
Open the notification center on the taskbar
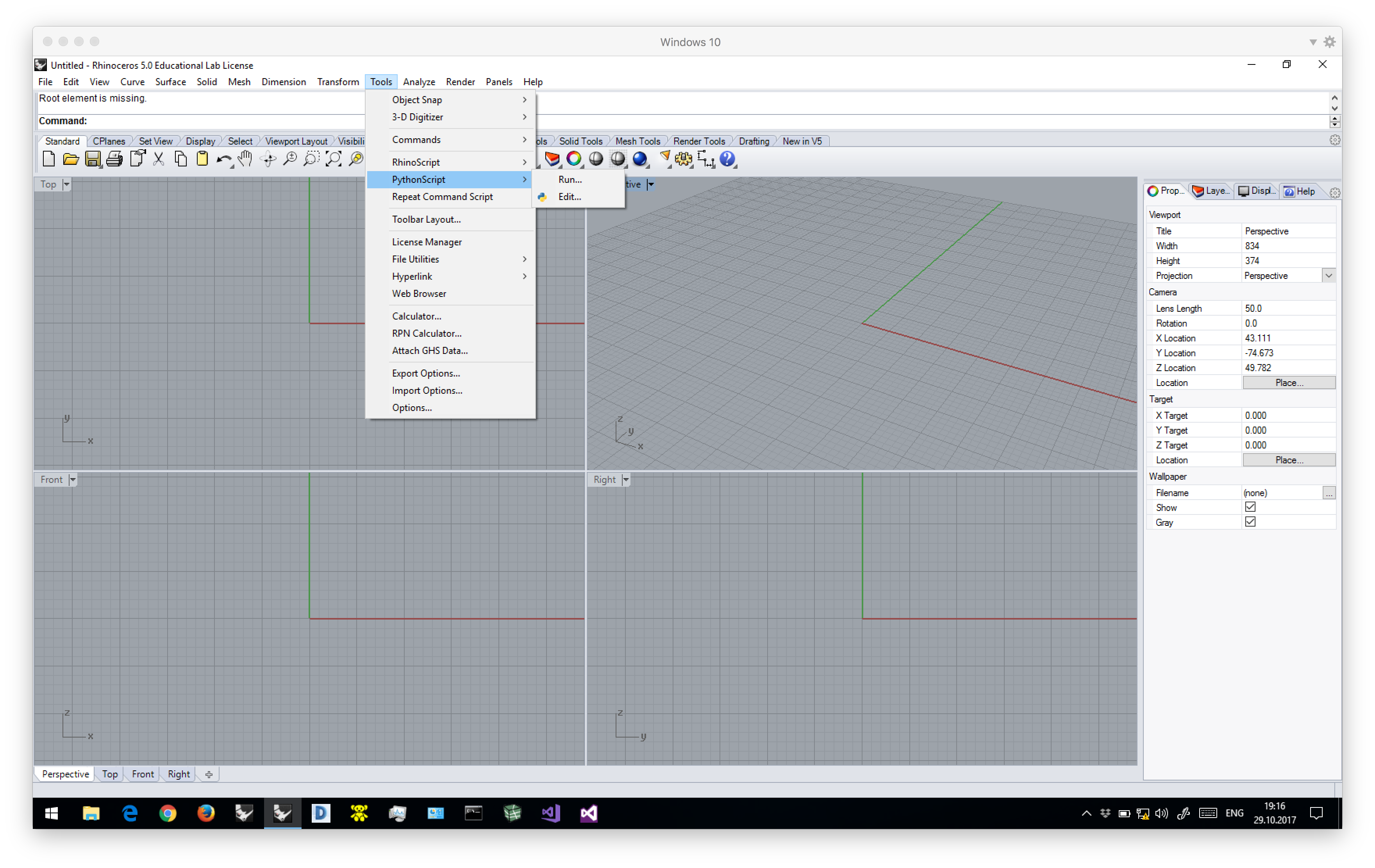[1317, 813]
